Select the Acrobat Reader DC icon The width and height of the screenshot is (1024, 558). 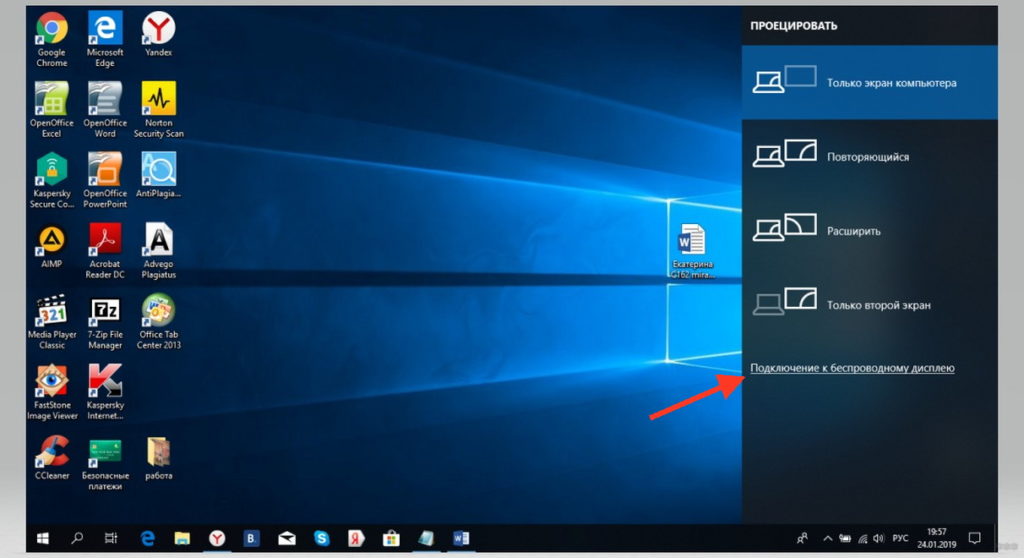click(x=105, y=240)
